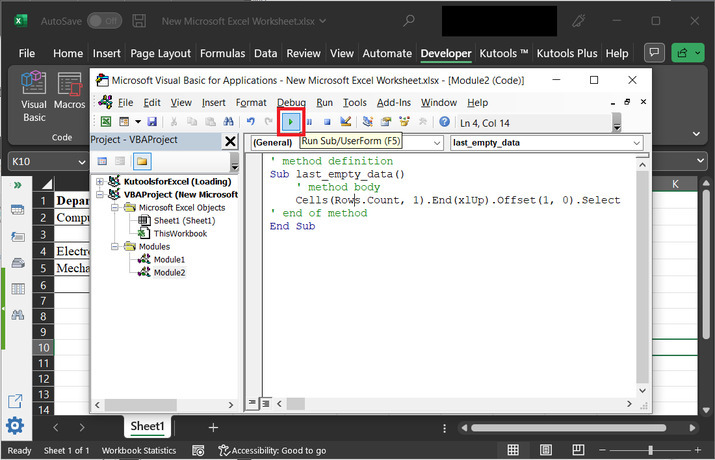Open VBA Help question mark icon
This screenshot has width=715, height=460.
444,122
